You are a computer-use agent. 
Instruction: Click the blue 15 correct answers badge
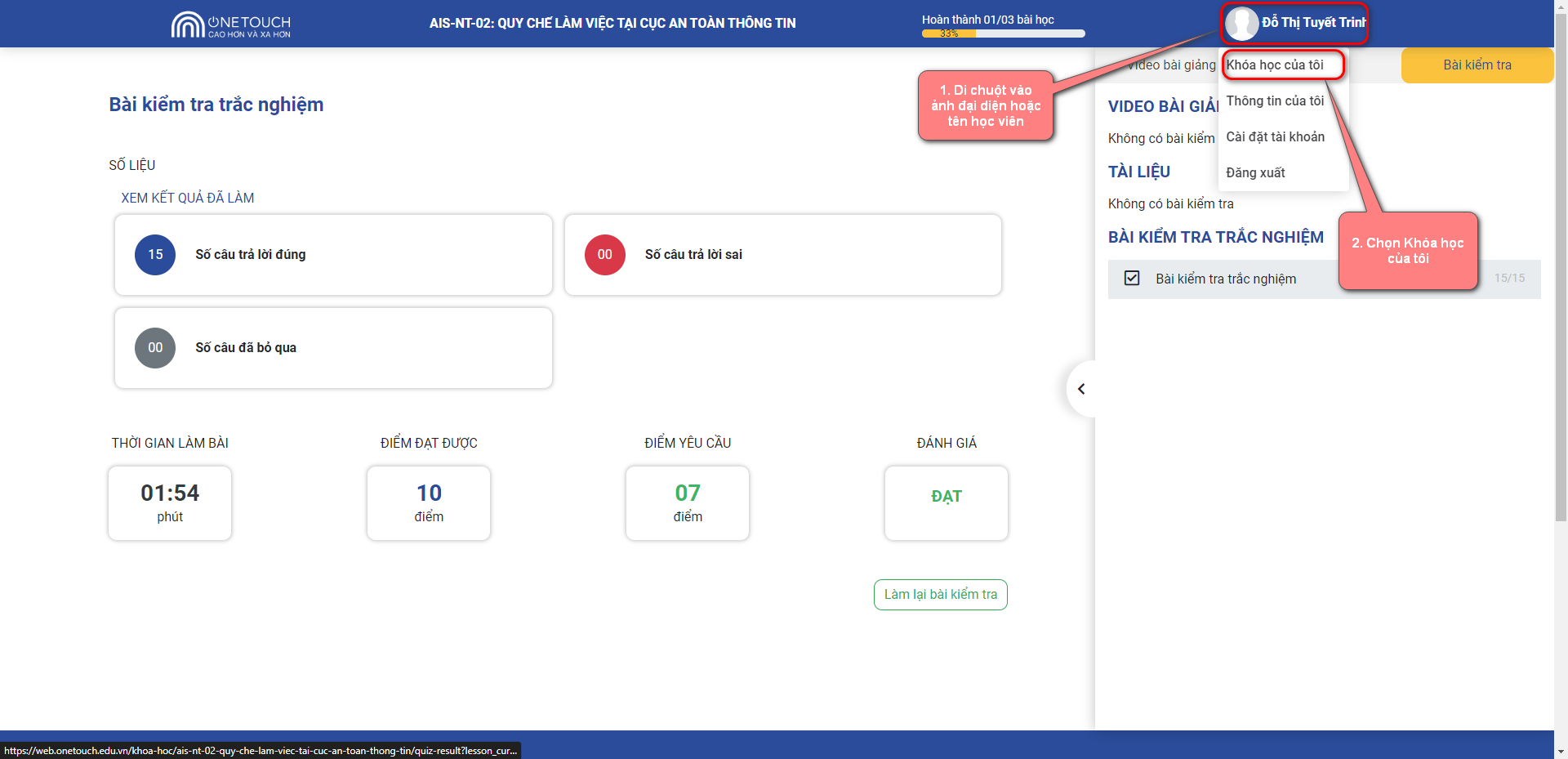click(x=155, y=255)
